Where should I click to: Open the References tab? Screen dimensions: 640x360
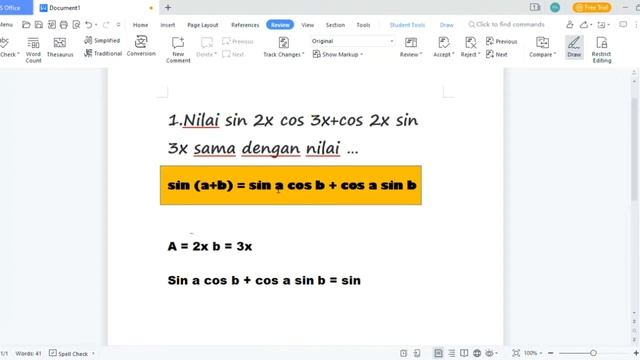click(x=245, y=25)
